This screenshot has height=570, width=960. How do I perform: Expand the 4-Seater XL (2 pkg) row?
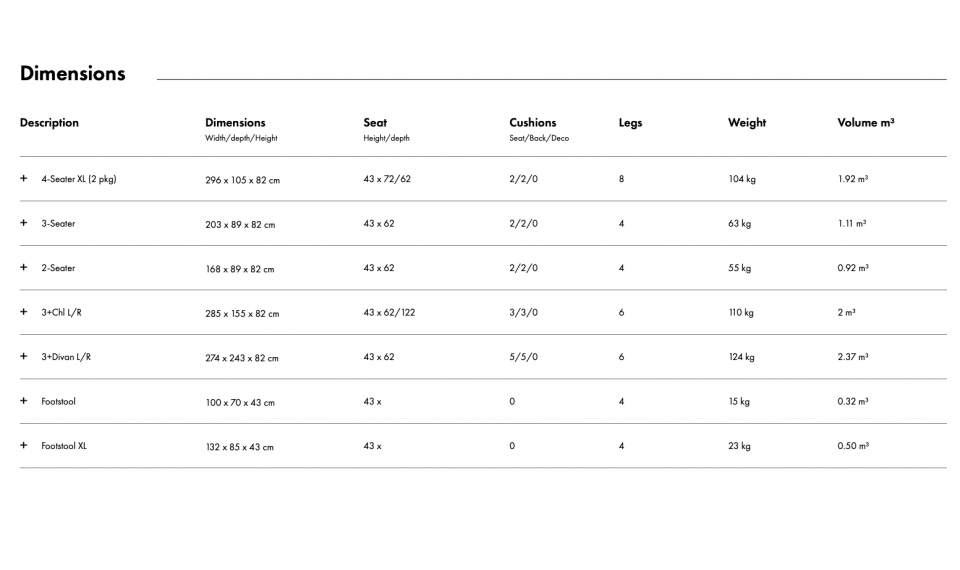pos(23,179)
